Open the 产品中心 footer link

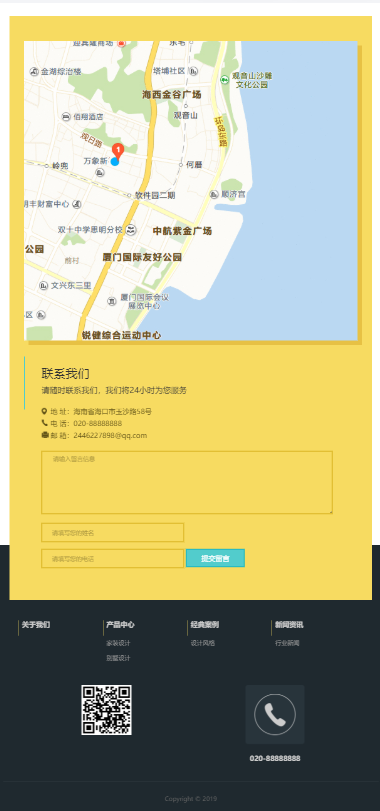tap(120, 625)
